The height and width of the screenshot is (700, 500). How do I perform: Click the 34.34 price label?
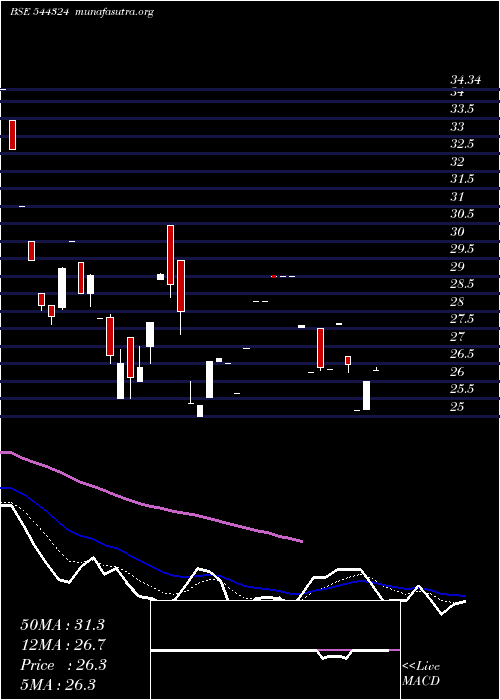[466, 80]
